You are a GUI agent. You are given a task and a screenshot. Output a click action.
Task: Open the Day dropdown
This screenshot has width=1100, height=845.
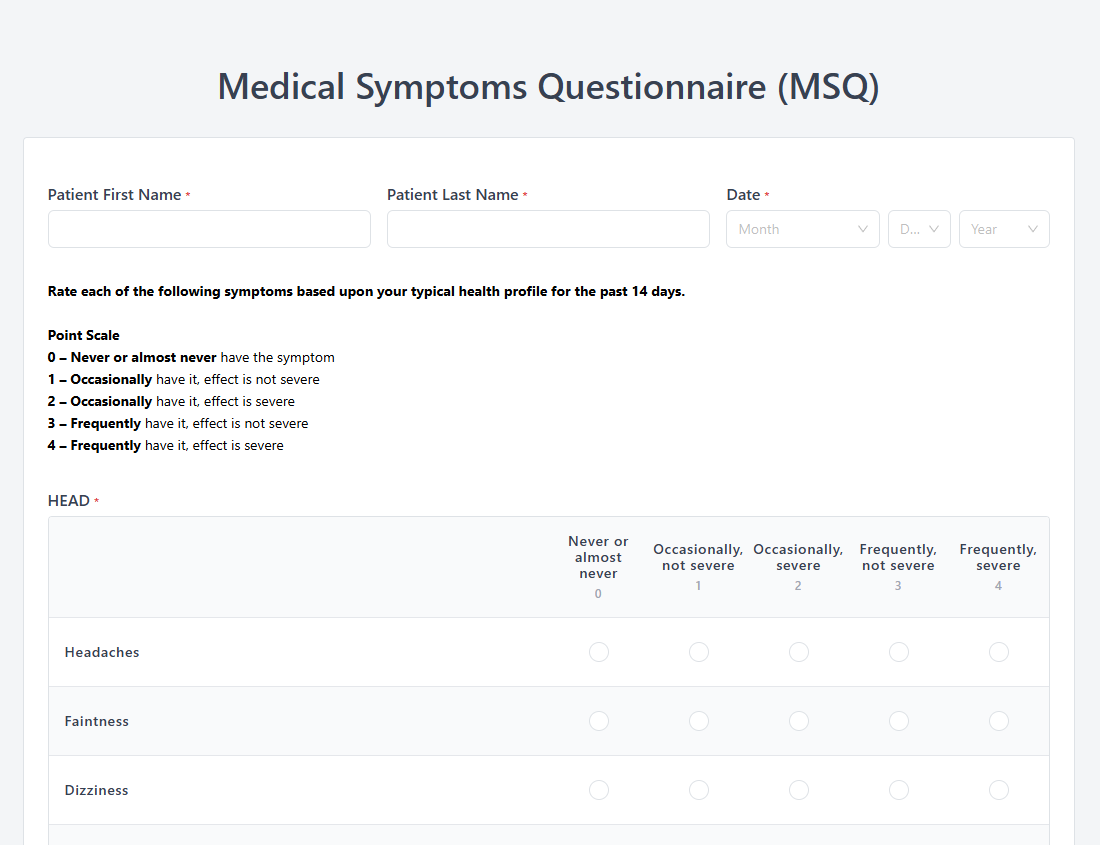point(919,229)
